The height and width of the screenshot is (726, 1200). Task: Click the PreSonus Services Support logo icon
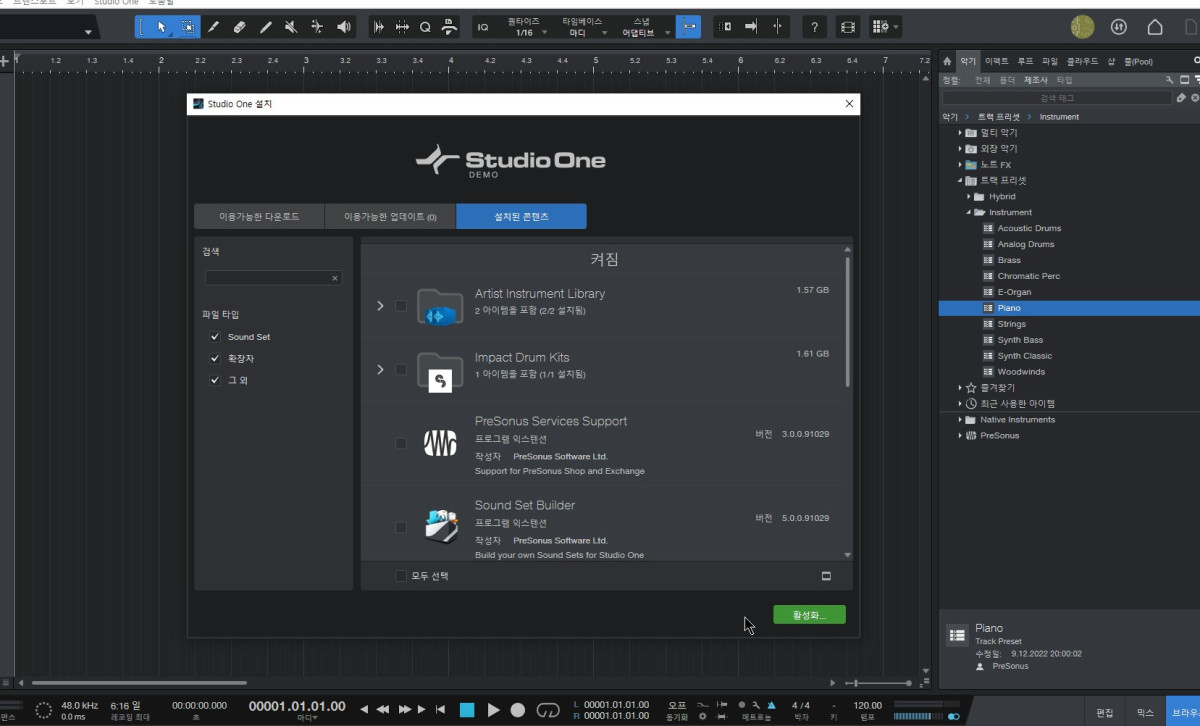[x=440, y=442]
